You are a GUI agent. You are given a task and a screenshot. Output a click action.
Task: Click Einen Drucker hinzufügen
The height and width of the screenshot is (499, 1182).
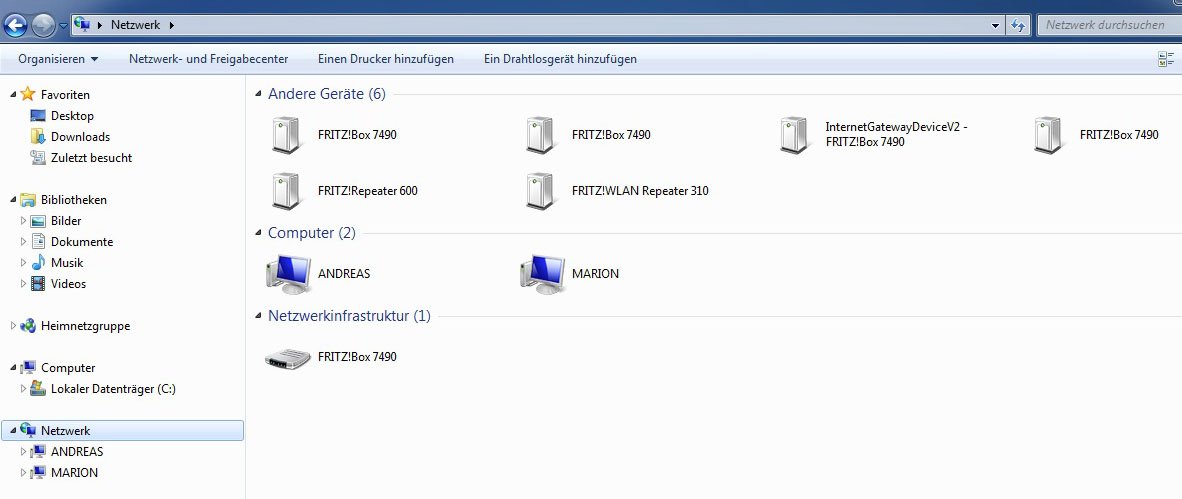click(386, 59)
